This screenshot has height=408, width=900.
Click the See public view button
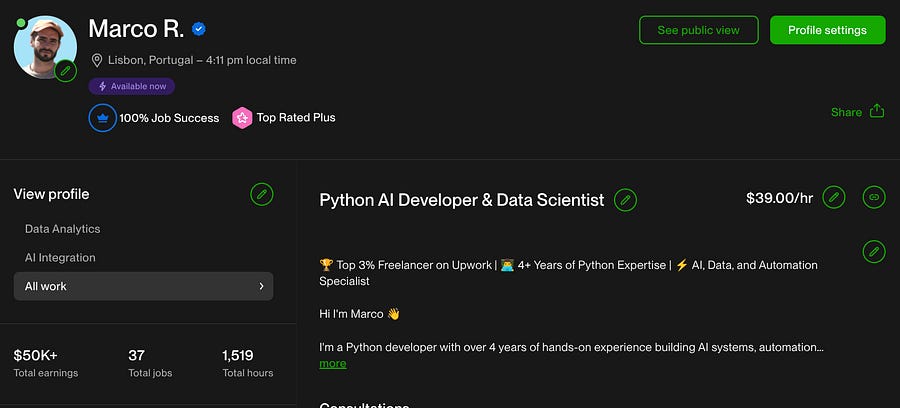(698, 30)
